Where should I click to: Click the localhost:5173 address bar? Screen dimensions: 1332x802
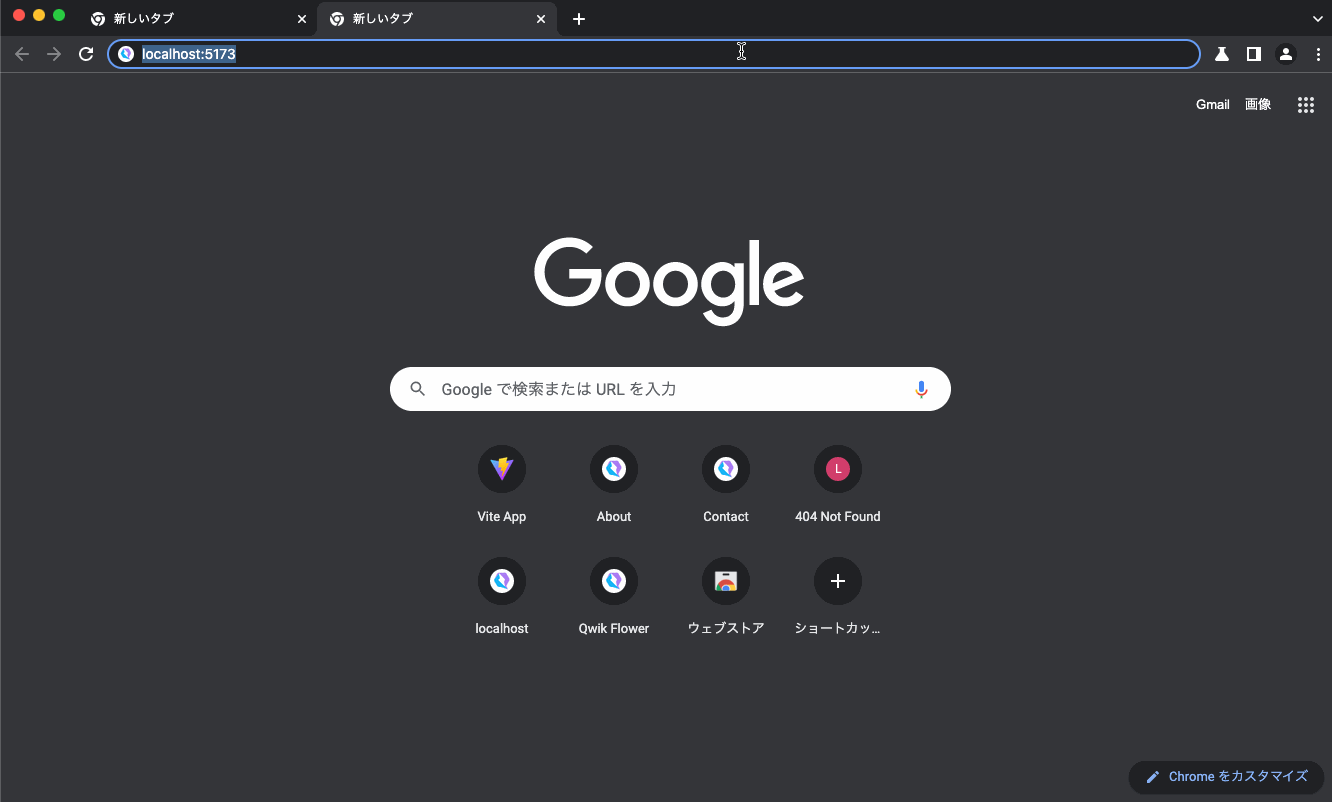coord(654,54)
